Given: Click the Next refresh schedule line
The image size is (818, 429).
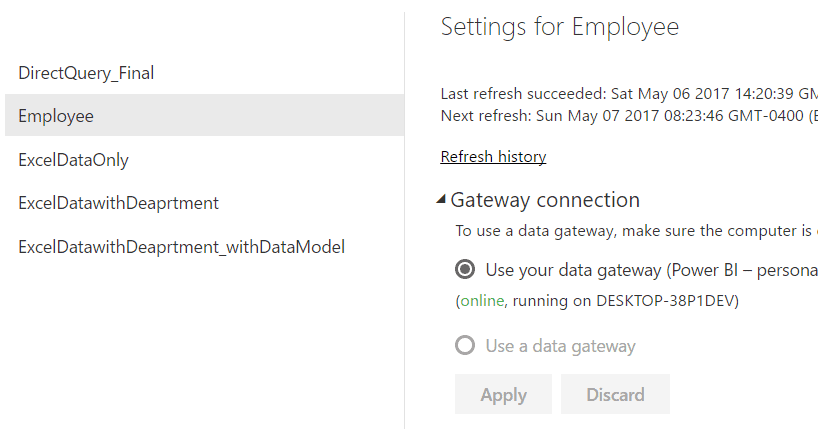Looking at the screenshot, I should click(629, 115).
